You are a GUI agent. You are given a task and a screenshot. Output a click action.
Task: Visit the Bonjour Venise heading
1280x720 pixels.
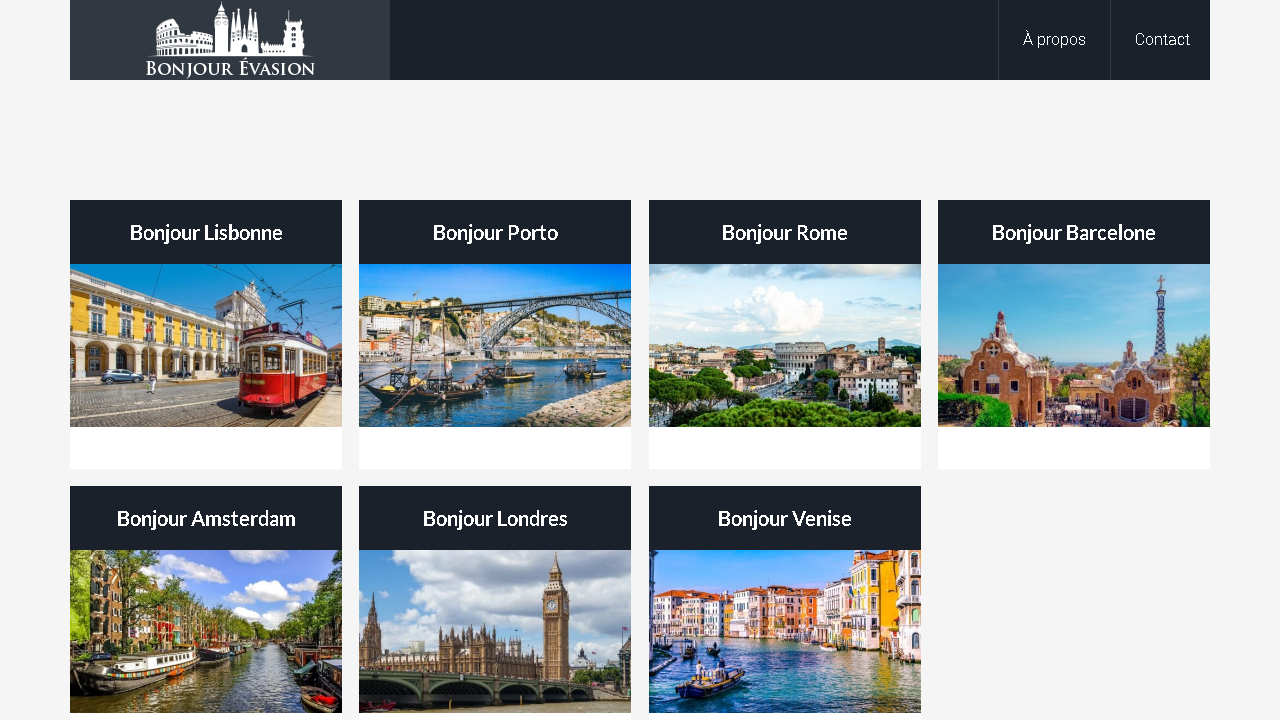click(784, 519)
